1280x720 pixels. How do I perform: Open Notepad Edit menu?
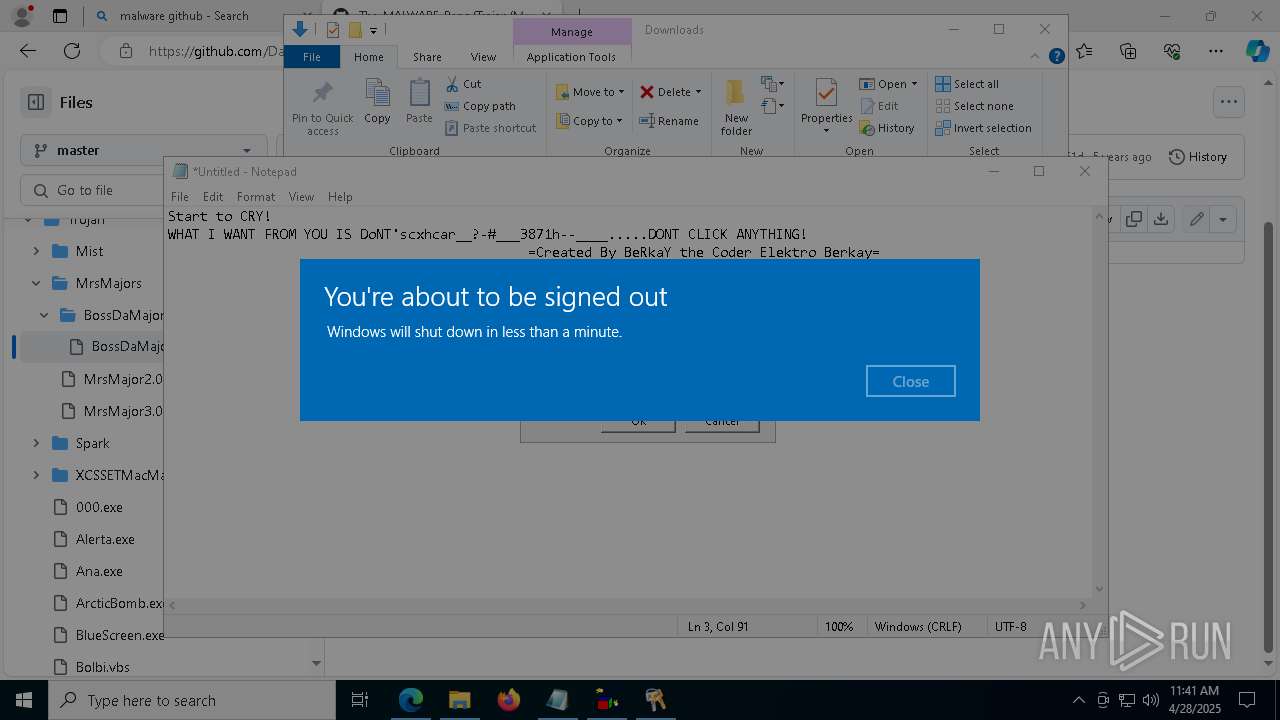coord(213,197)
